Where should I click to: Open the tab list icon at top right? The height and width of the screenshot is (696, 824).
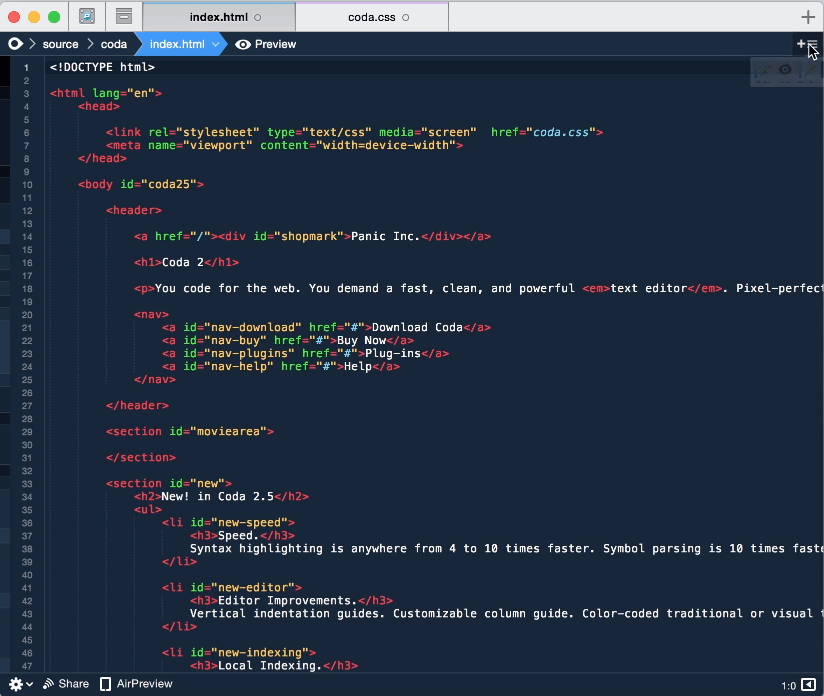[813, 43]
